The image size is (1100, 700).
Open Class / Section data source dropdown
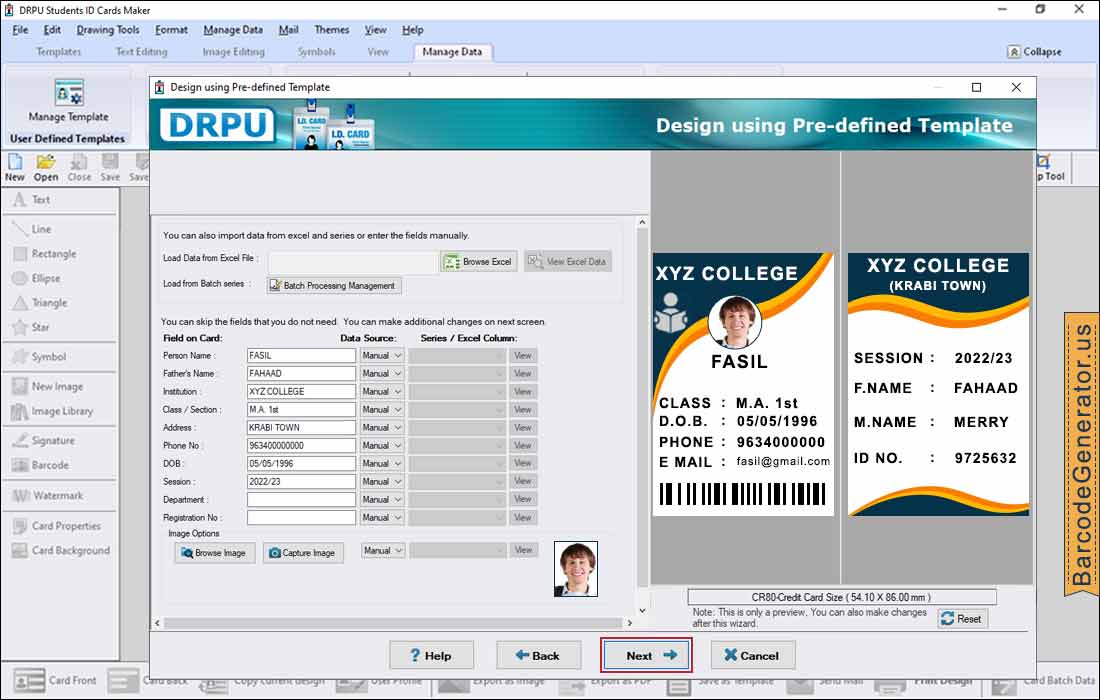382,410
